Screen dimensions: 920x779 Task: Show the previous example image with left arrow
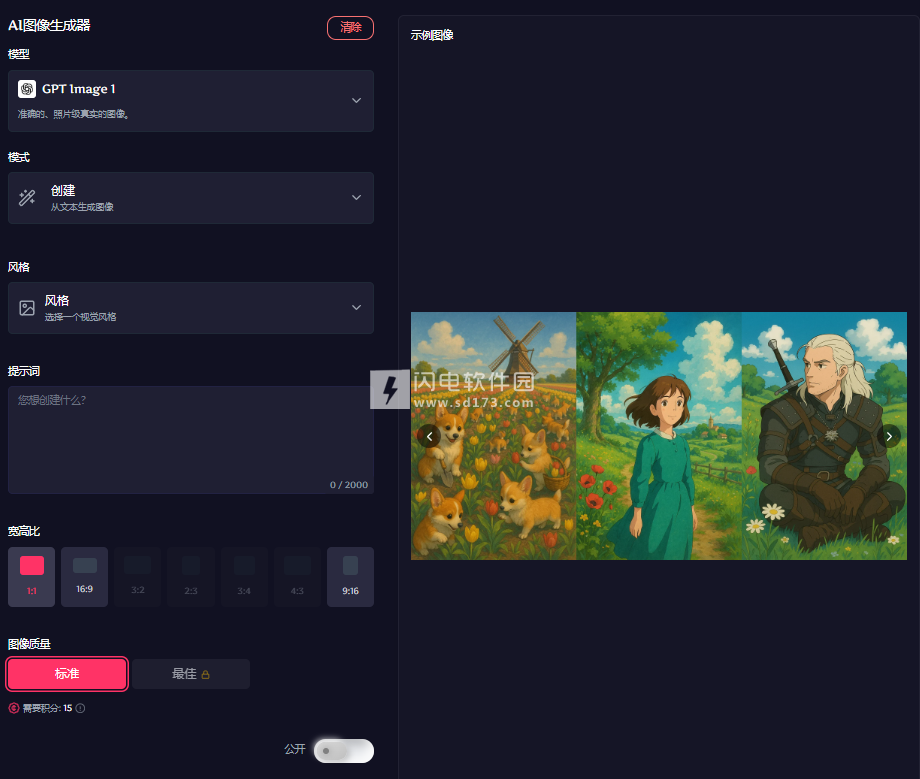point(429,436)
